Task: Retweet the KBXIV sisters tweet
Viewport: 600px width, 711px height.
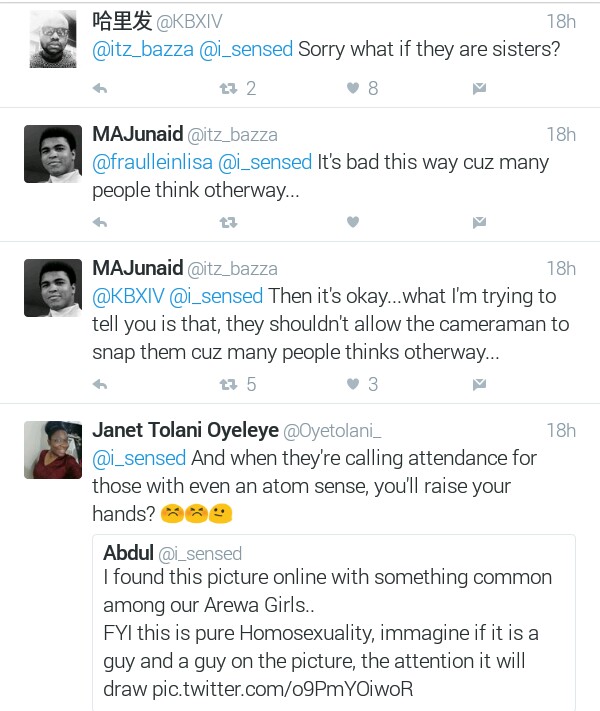Action: 228,89
